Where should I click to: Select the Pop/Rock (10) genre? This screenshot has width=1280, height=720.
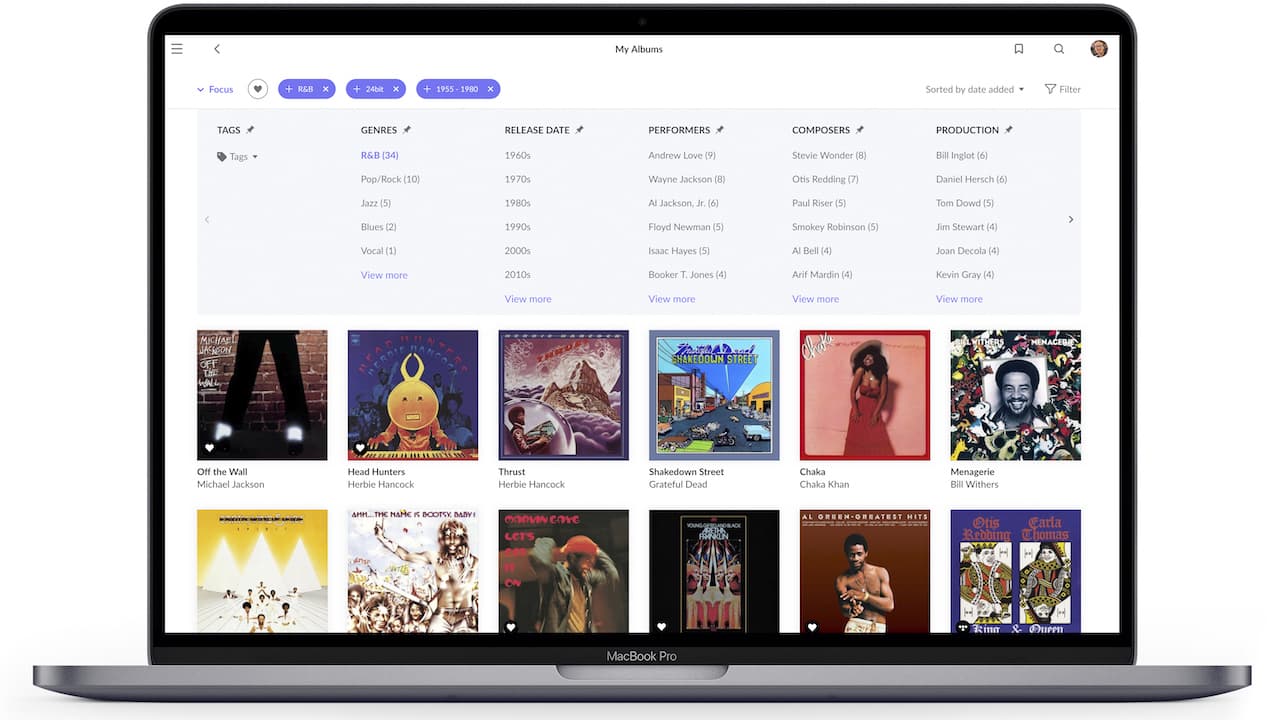390,179
